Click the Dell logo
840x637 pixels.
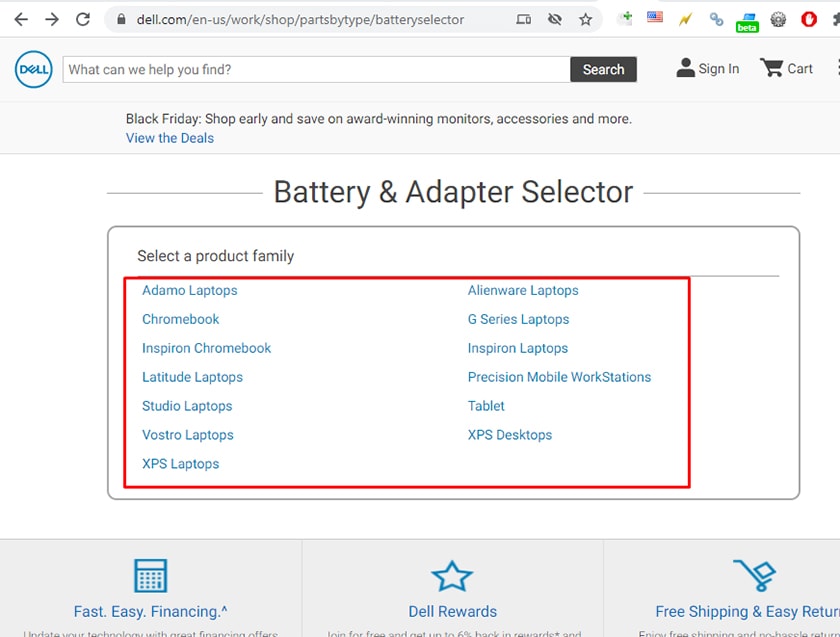click(x=31, y=69)
